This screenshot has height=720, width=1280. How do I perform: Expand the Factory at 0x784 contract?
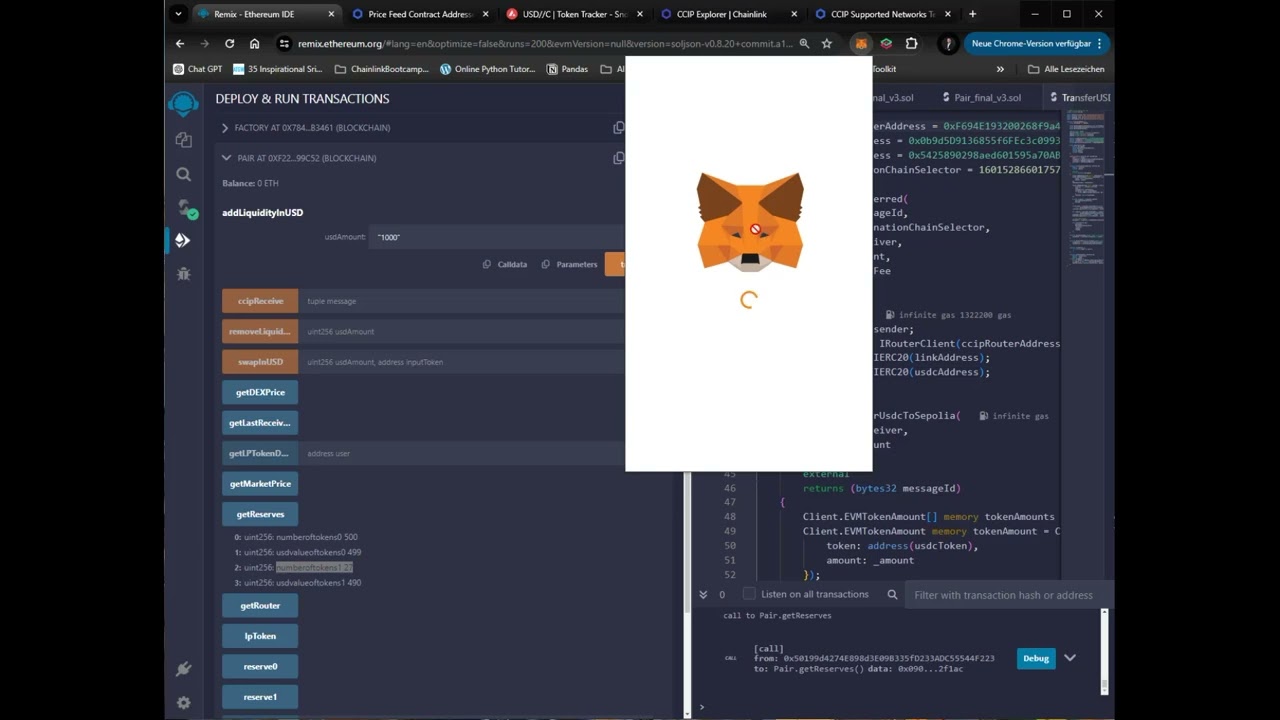225,128
